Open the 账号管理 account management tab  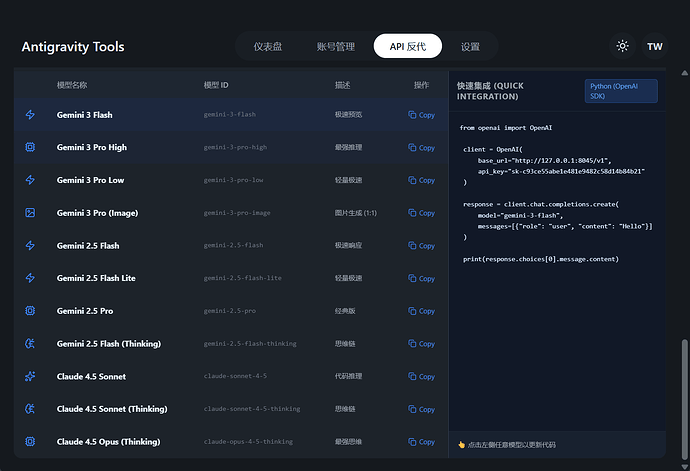coord(335,46)
